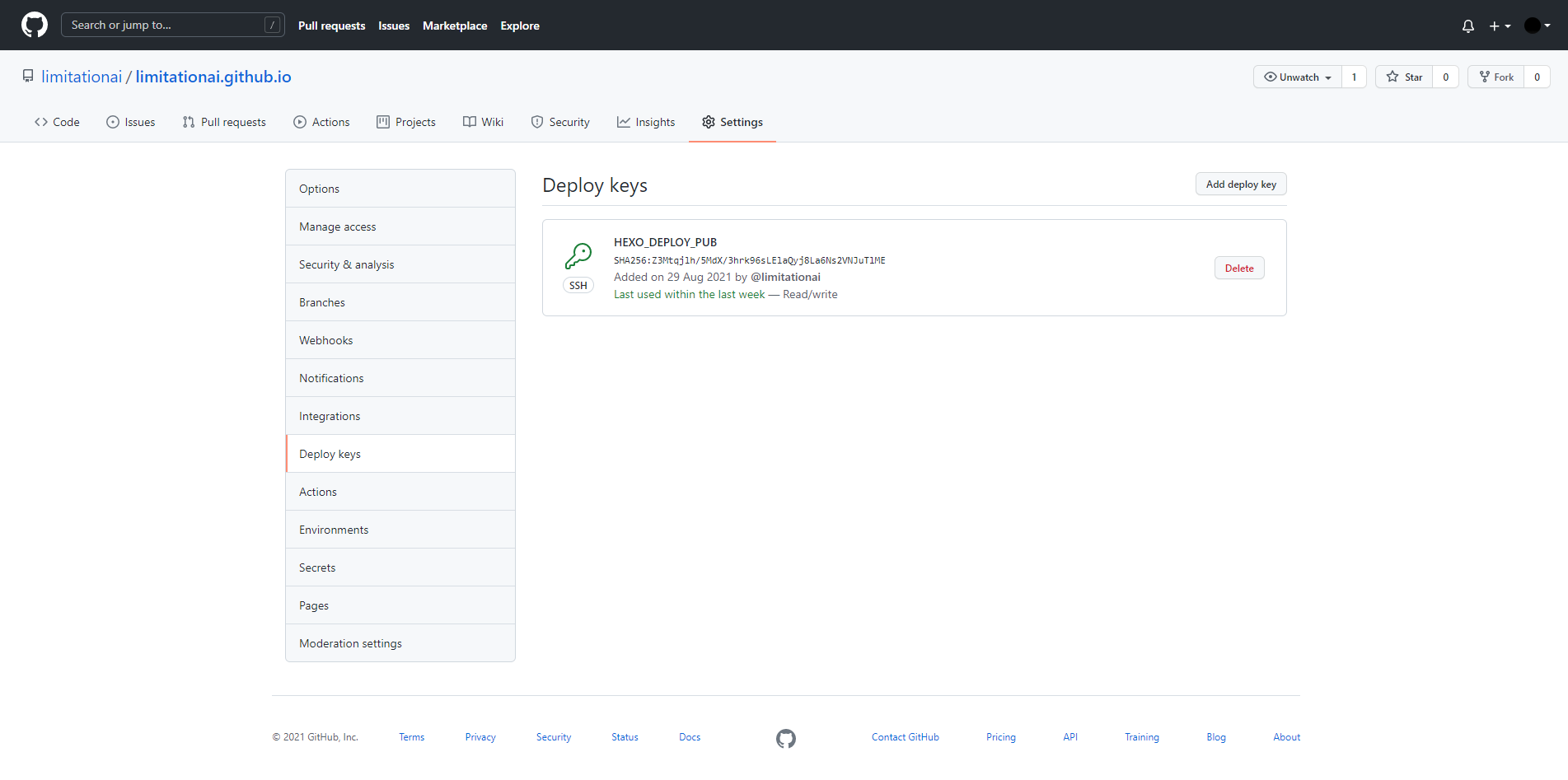Click the Actions tab play icon
The image size is (1568, 780).
pos(300,122)
